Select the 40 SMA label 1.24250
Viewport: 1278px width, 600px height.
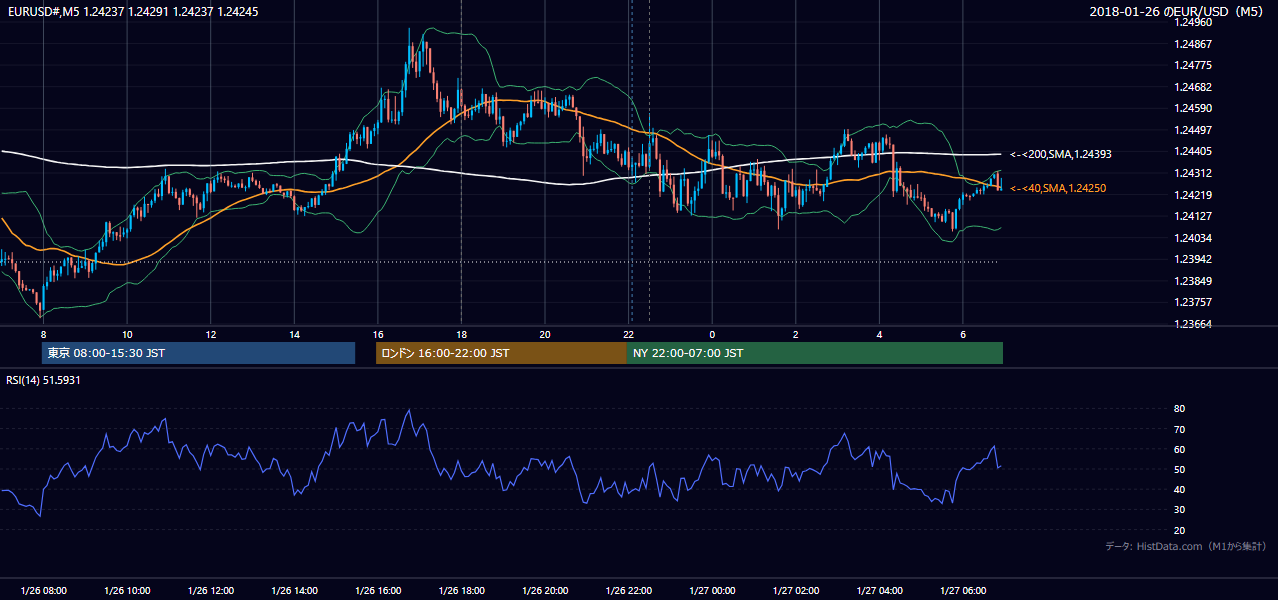1058,188
